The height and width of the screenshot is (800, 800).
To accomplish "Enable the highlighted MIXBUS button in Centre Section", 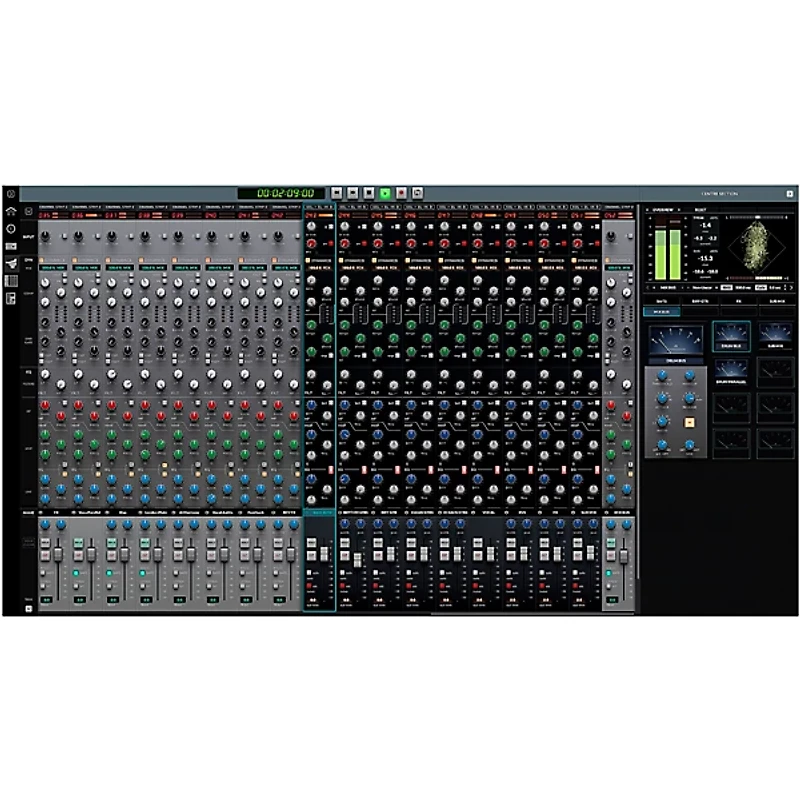I will coord(661,311).
